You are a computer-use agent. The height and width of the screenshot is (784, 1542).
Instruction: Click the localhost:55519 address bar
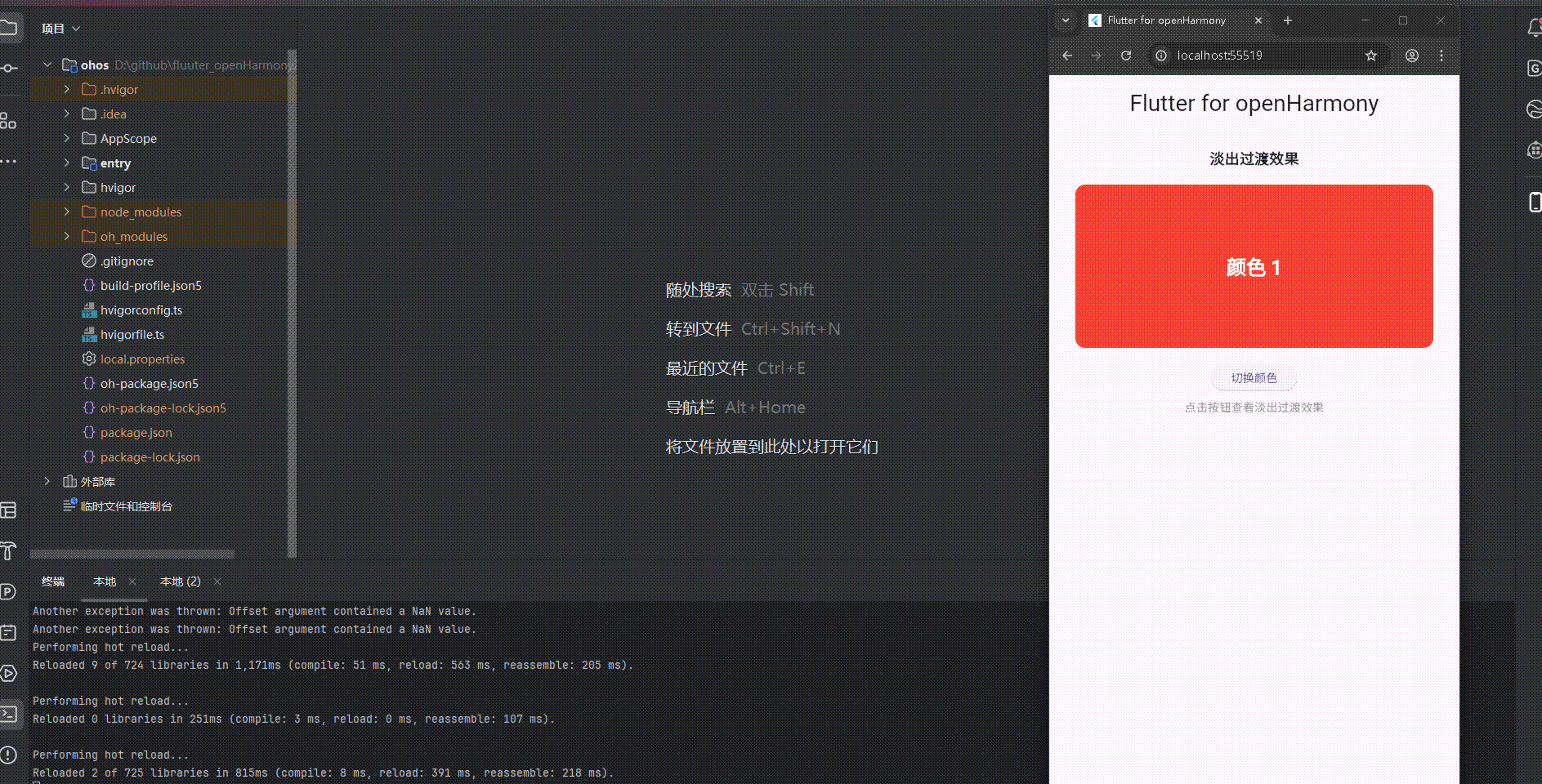click(x=1219, y=55)
